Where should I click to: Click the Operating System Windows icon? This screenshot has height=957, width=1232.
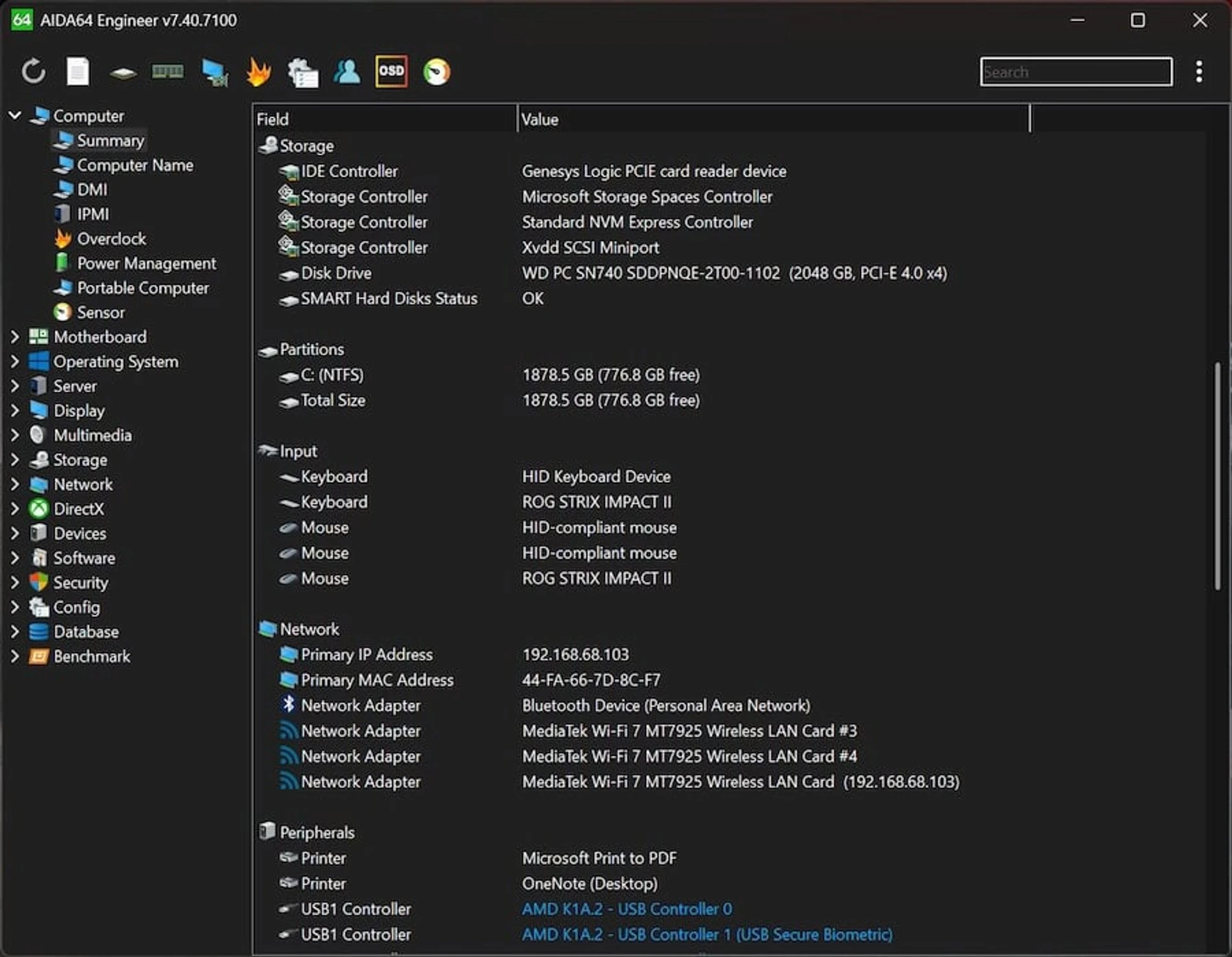click(38, 361)
